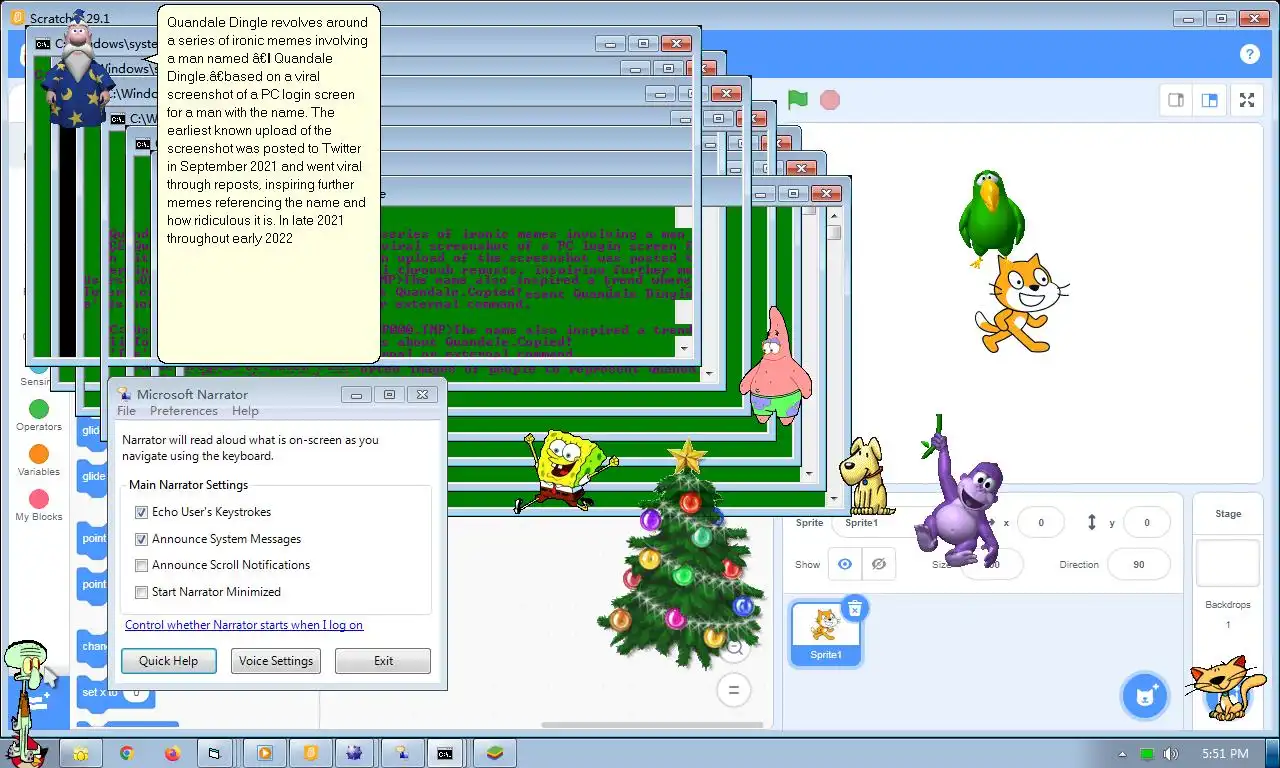Click the taskbar clock 5:51 PM
Screen dimensions: 1280x768
point(1225,754)
